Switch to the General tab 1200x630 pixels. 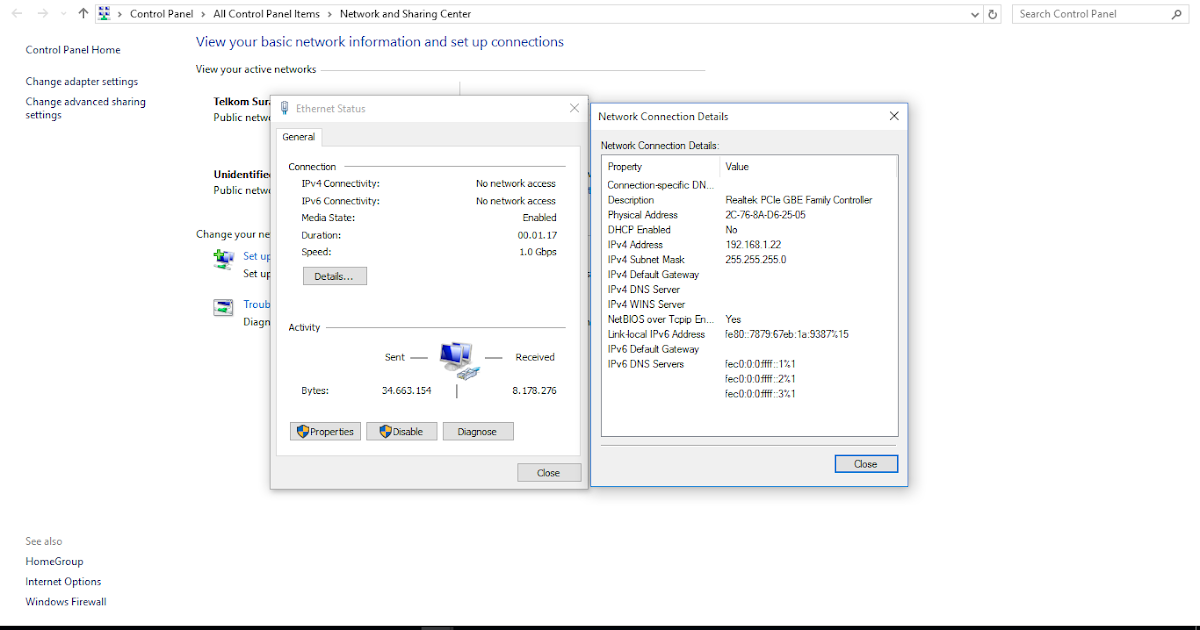tap(299, 137)
